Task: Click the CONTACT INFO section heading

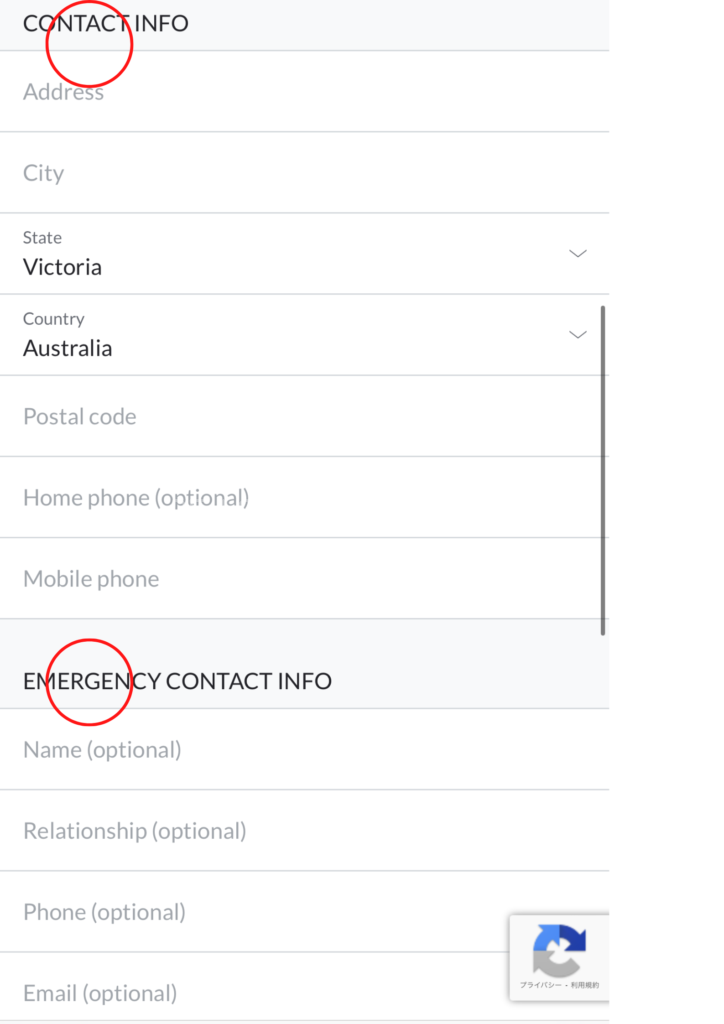Action: coord(105,23)
